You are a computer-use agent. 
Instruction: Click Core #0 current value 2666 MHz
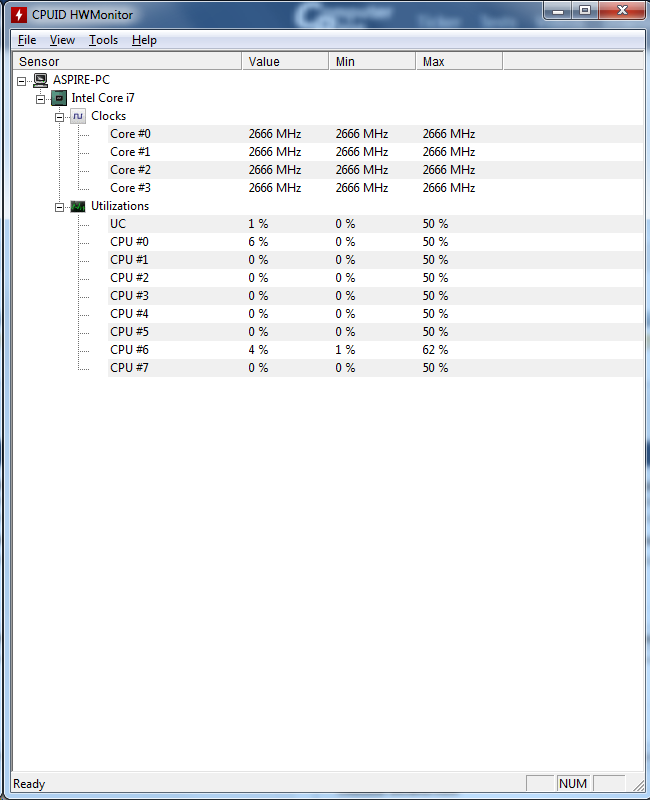coord(274,134)
